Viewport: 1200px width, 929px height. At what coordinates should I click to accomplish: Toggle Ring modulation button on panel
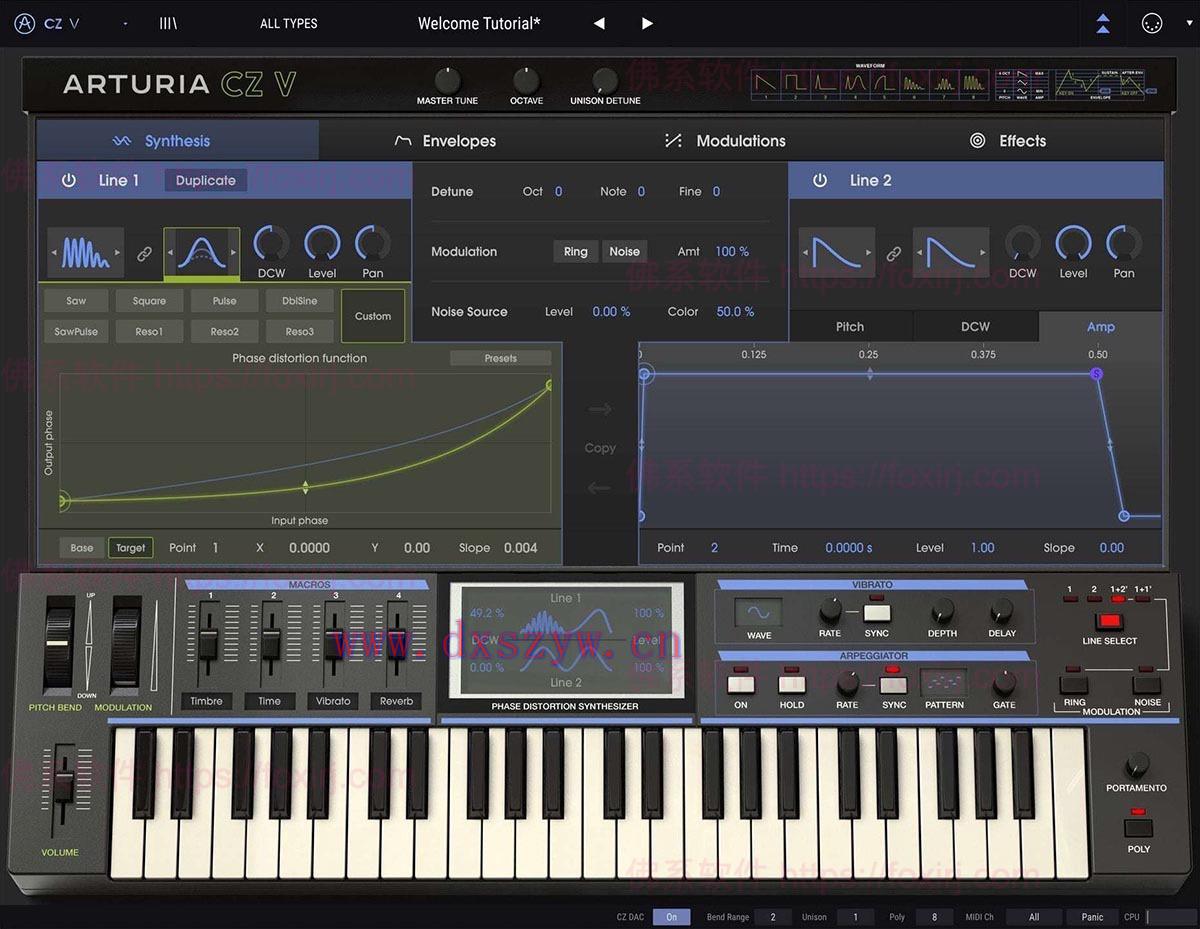click(1075, 685)
